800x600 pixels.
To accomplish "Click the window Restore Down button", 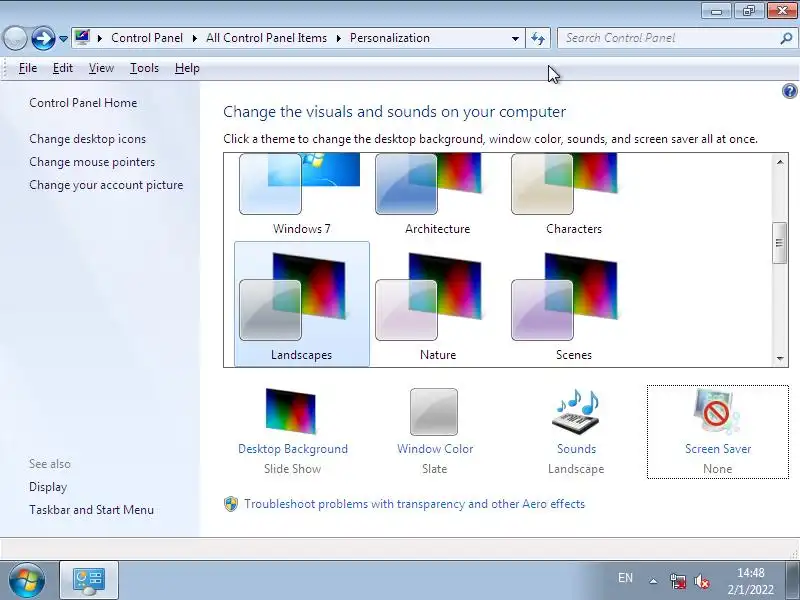I will (749, 11).
